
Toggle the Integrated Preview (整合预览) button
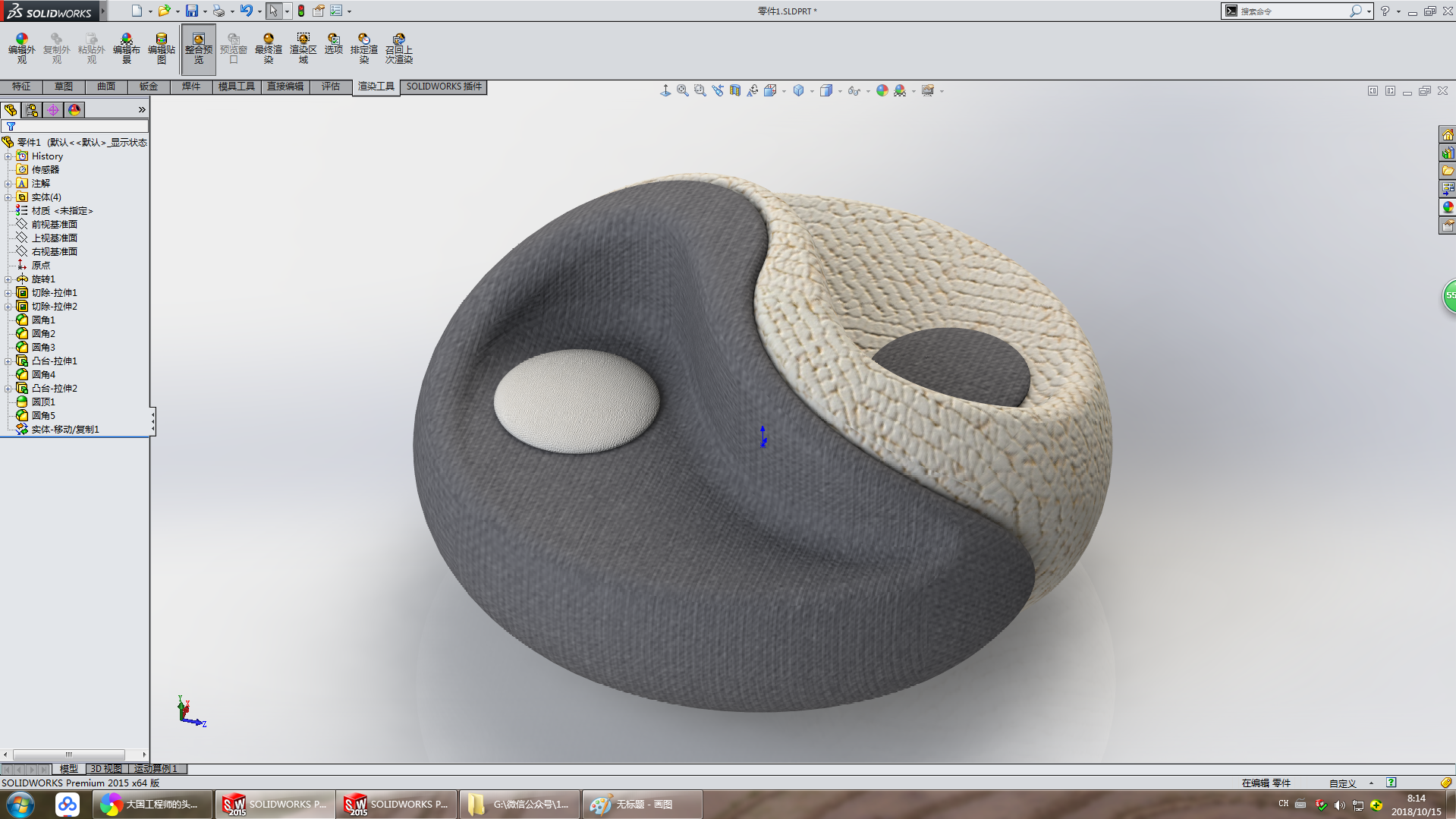pos(198,49)
